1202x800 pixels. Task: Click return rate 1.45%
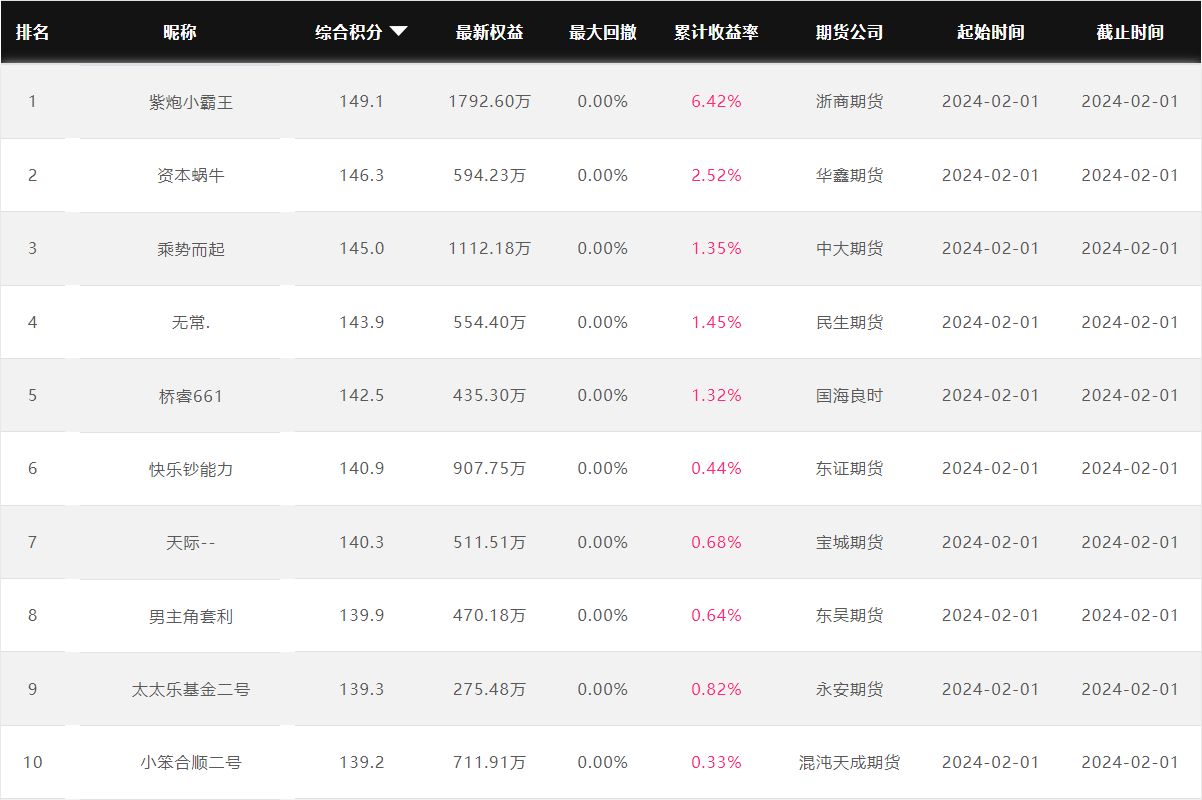click(716, 322)
